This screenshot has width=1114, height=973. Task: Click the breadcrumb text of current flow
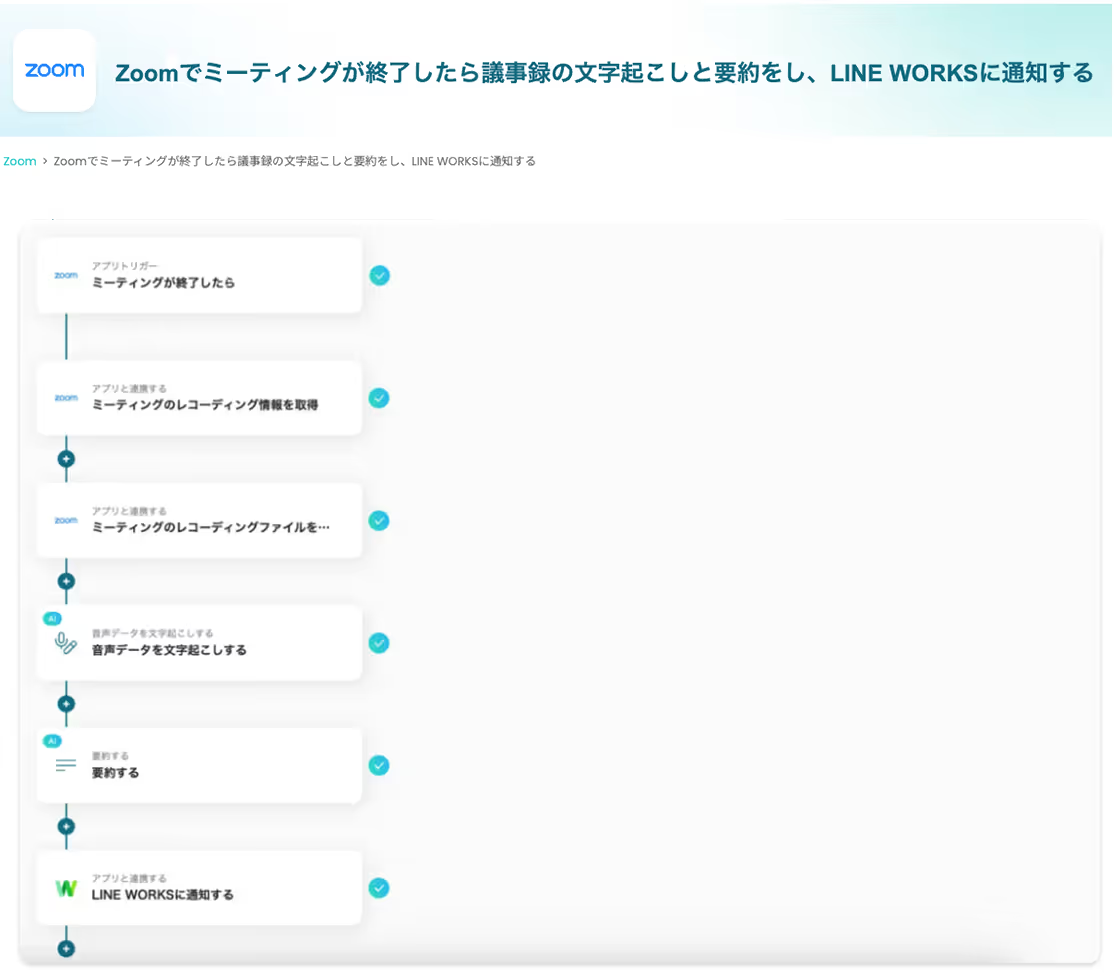tap(294, 161)
